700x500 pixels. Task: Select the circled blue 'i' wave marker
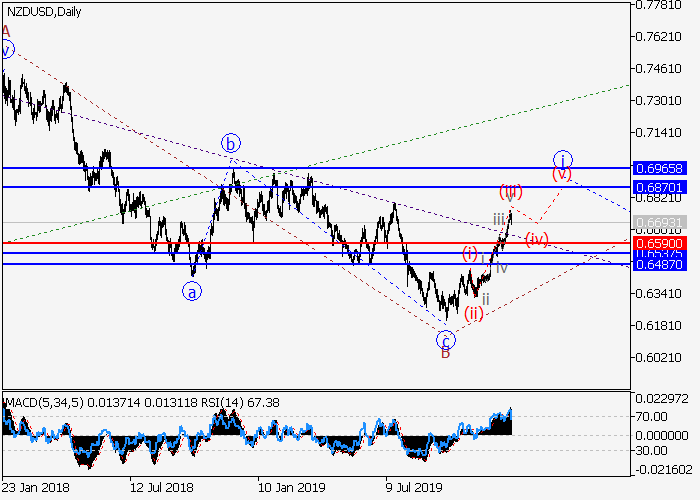click(563, 160)
